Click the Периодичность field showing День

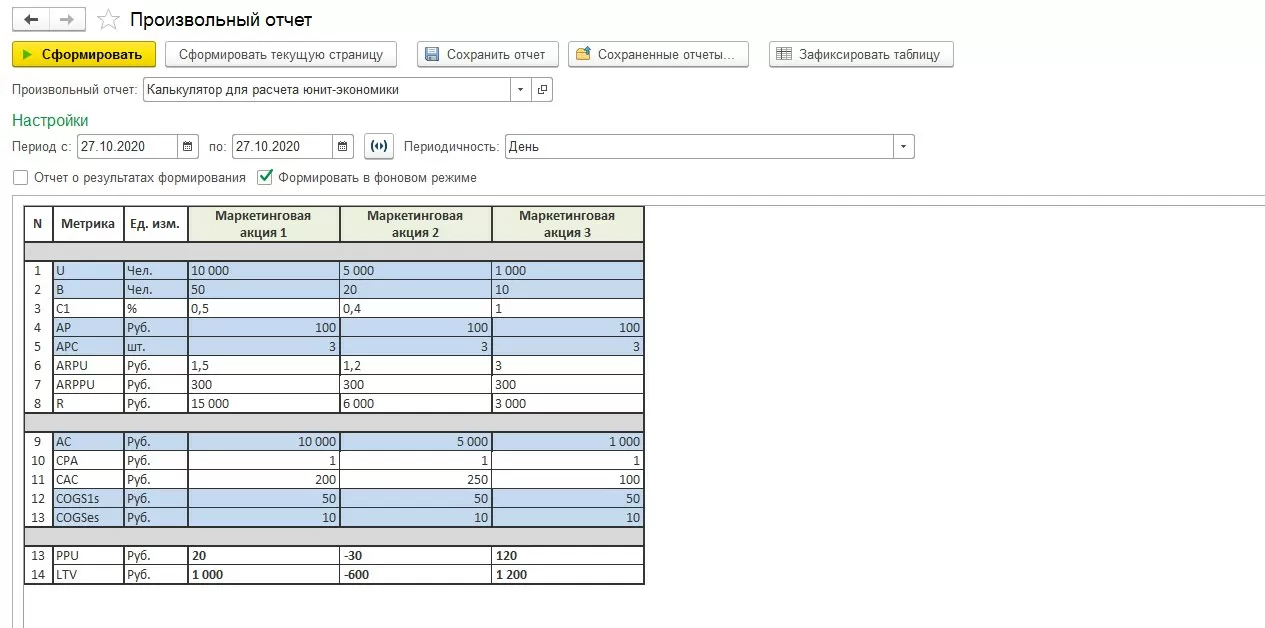click(699, 146)
